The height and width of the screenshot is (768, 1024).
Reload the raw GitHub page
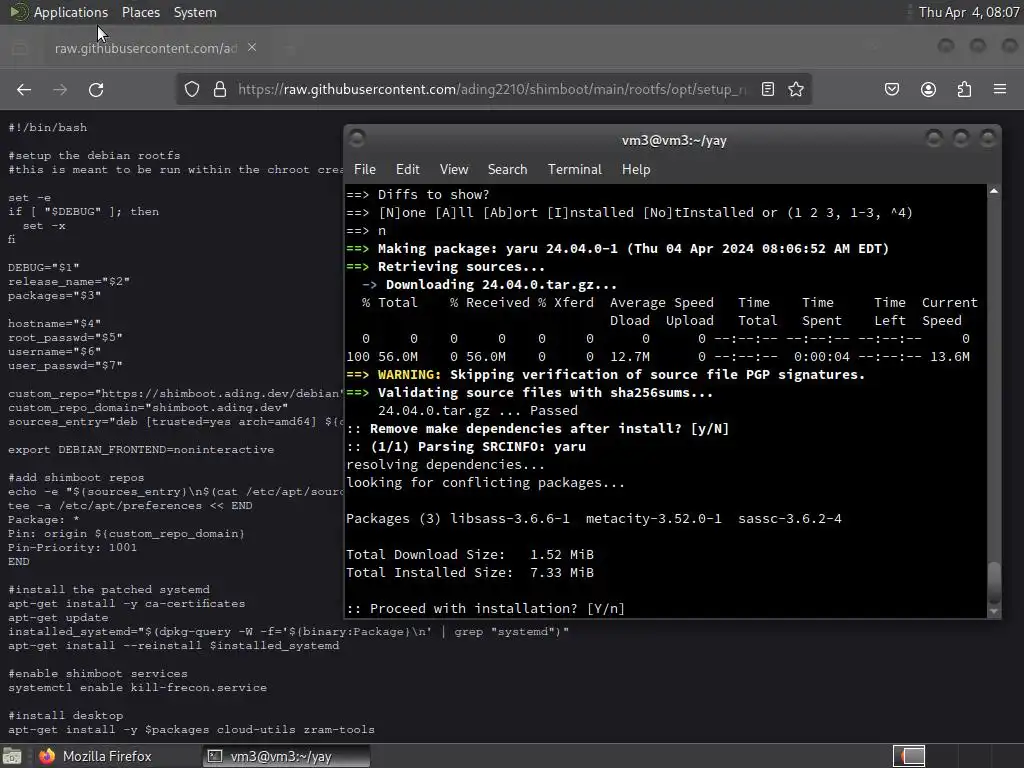coord(96,89)
